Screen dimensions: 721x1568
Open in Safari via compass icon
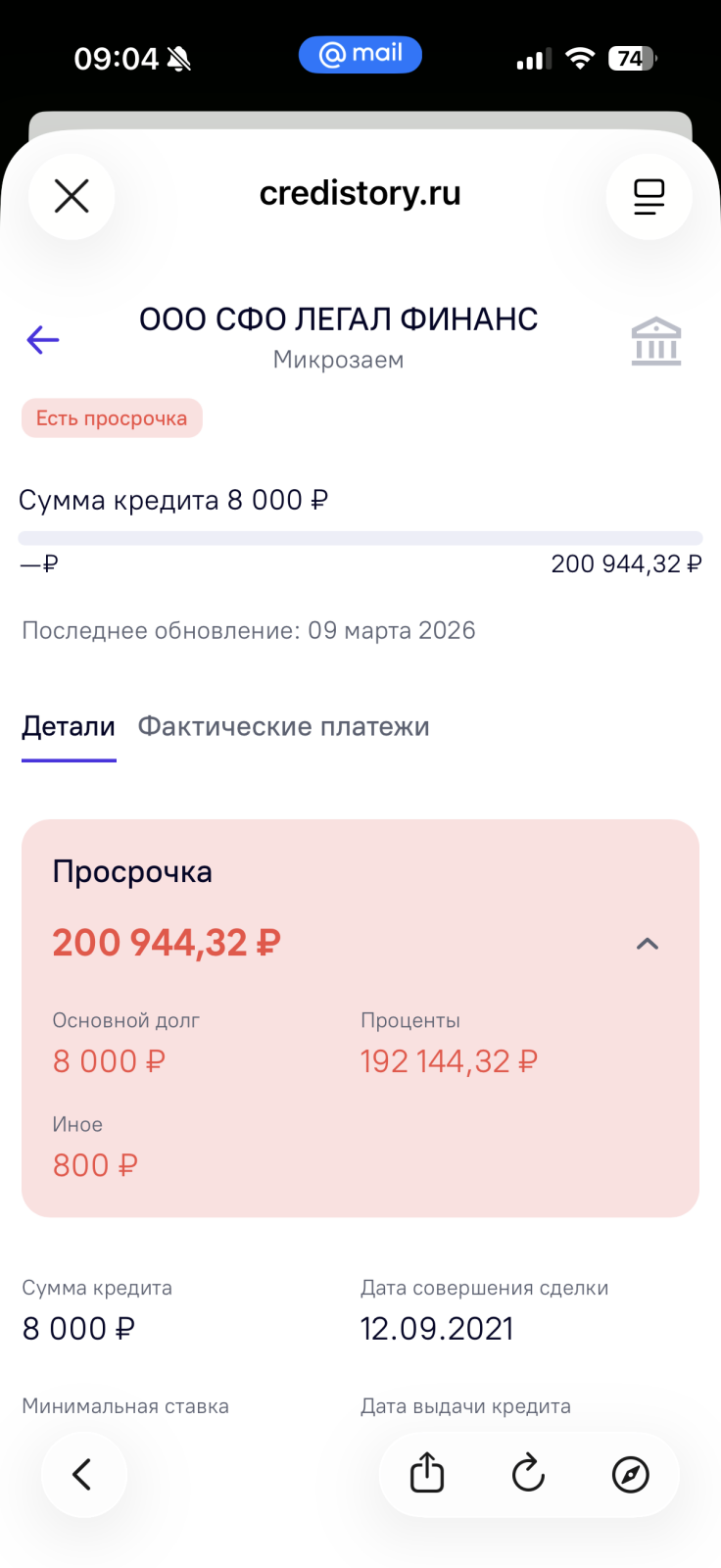[x=630, y=1474]
